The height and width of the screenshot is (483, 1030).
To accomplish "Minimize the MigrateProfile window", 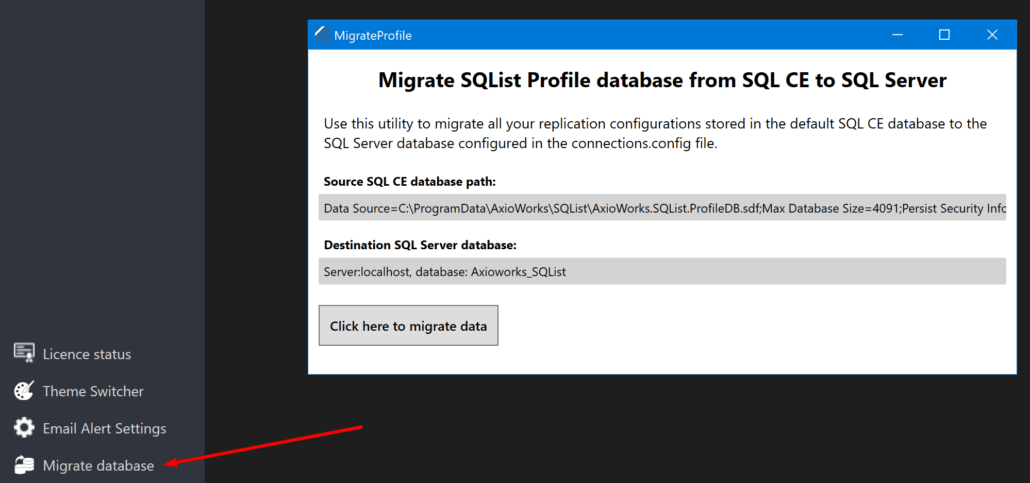I will tap(896, 35).
